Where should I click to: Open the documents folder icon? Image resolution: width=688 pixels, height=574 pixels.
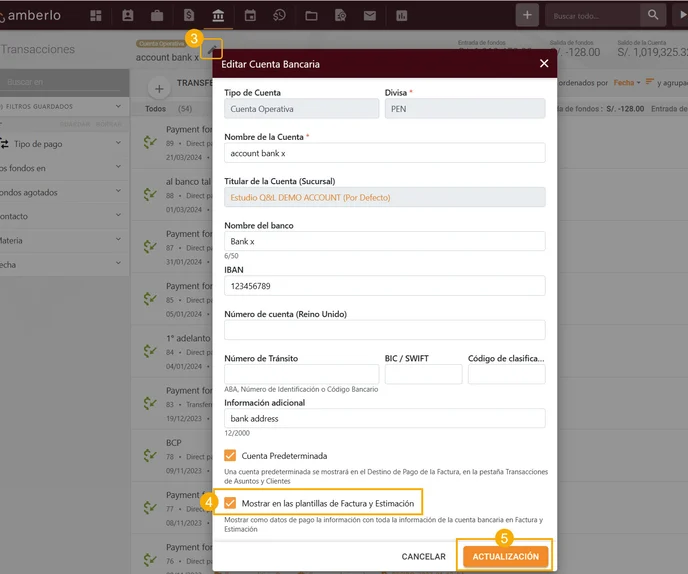[311, 16]
